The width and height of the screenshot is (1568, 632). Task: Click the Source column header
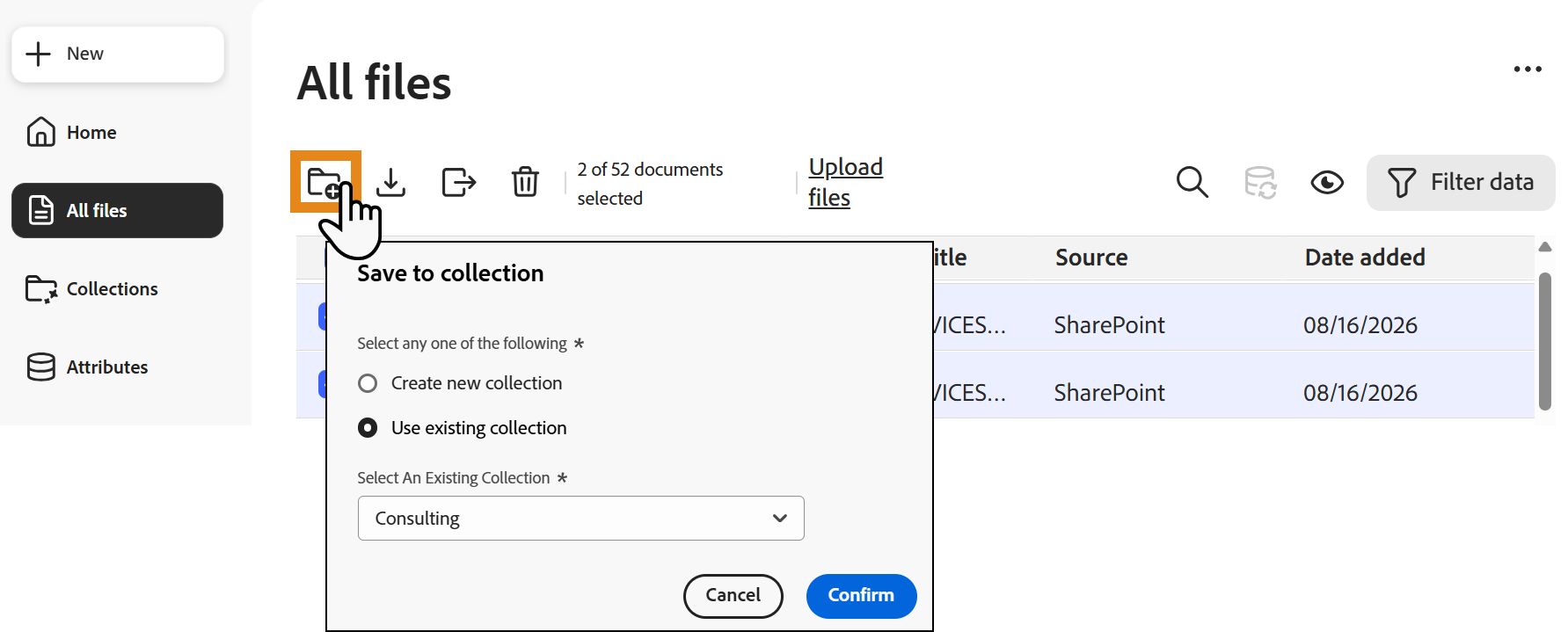point(1091,258)
